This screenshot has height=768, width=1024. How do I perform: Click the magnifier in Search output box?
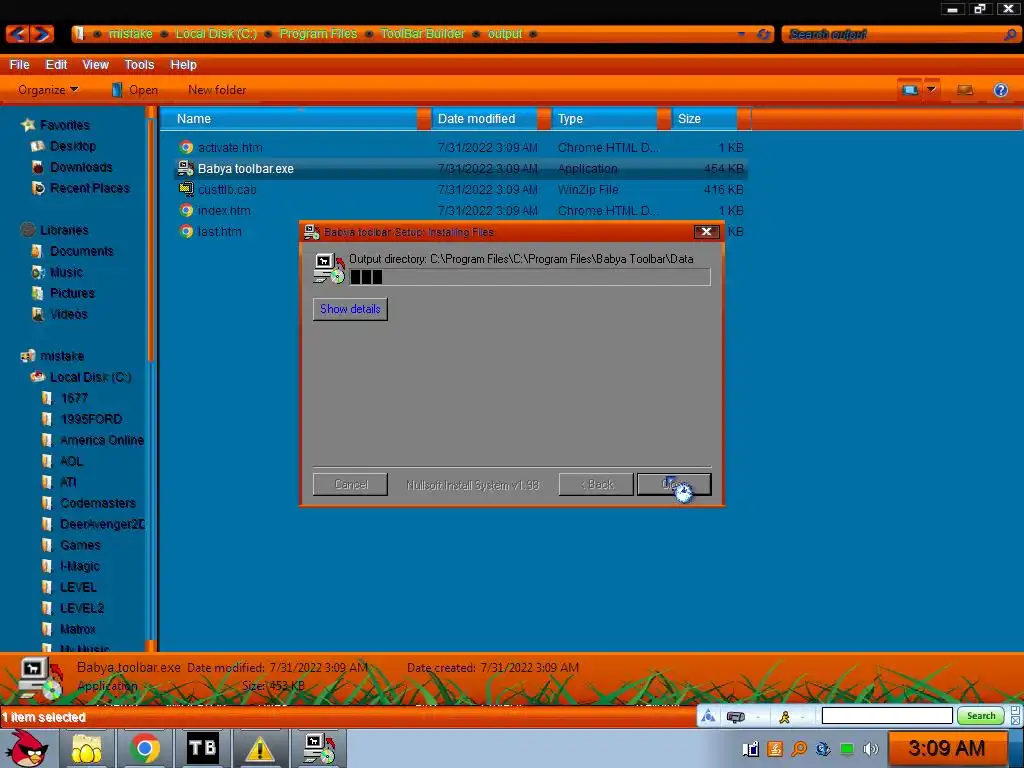(1010, 34)
